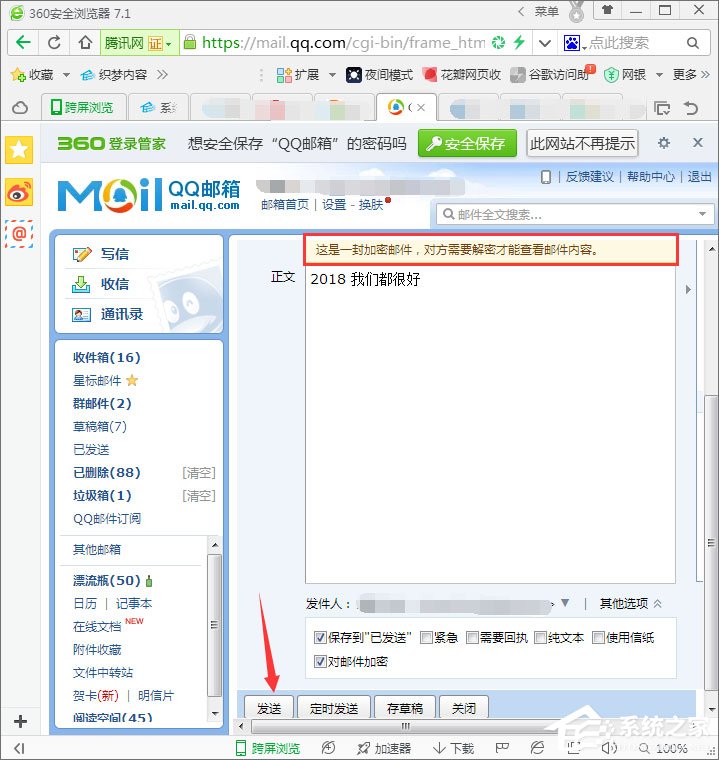Screen dimensions: 719x760
Task: Click the green lightning speed icon
Action: pyautogui.click(x=519, y=42)
